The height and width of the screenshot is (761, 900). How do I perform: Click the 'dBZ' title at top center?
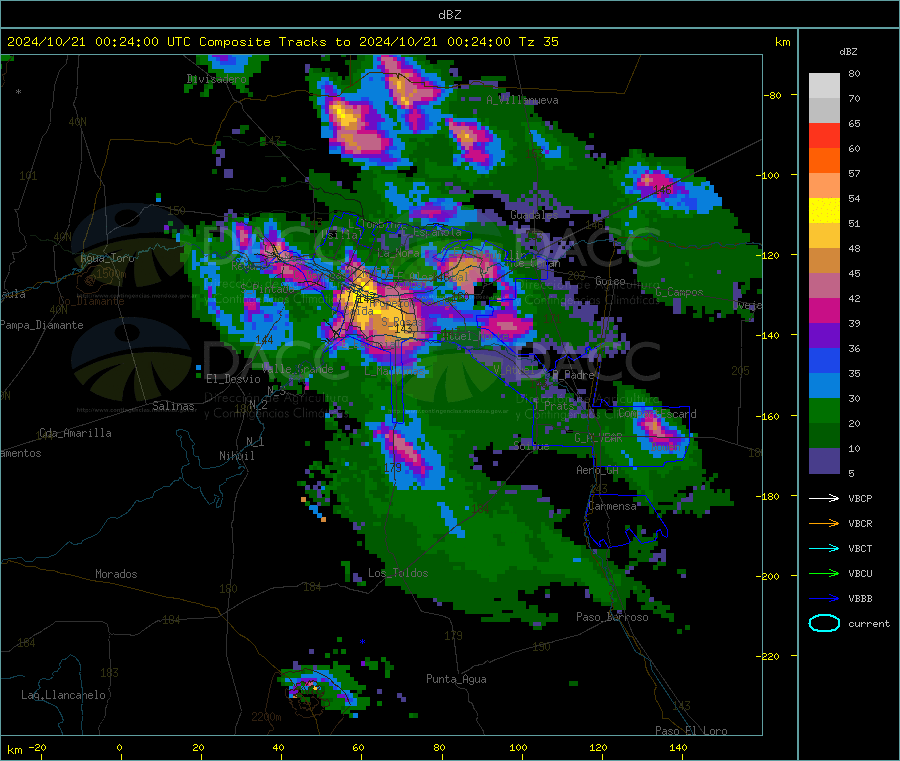pos(449,15)
